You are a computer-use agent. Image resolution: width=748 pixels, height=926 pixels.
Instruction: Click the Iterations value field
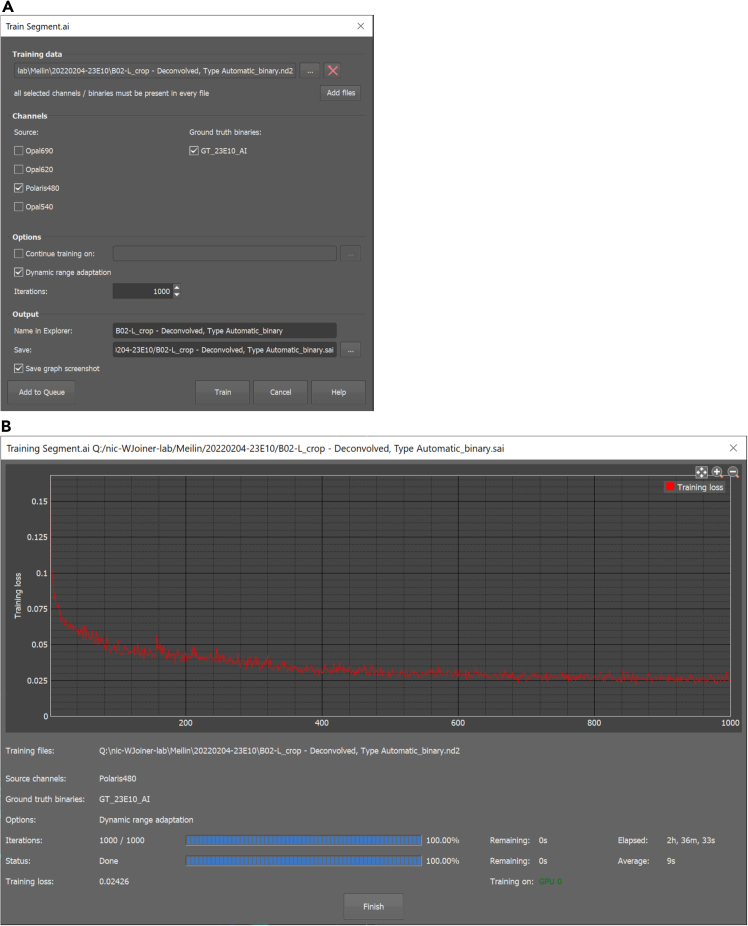pyautogui.click(x=142, y=291)
